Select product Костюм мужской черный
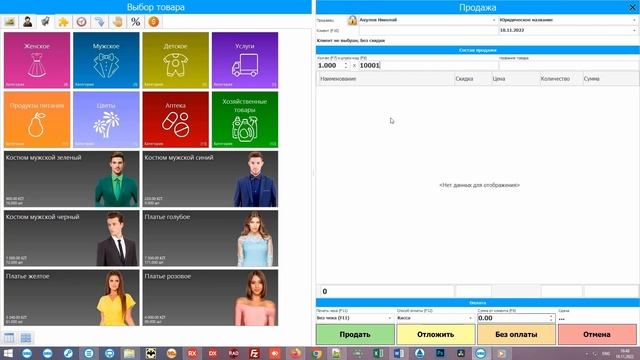 (71, 238)
